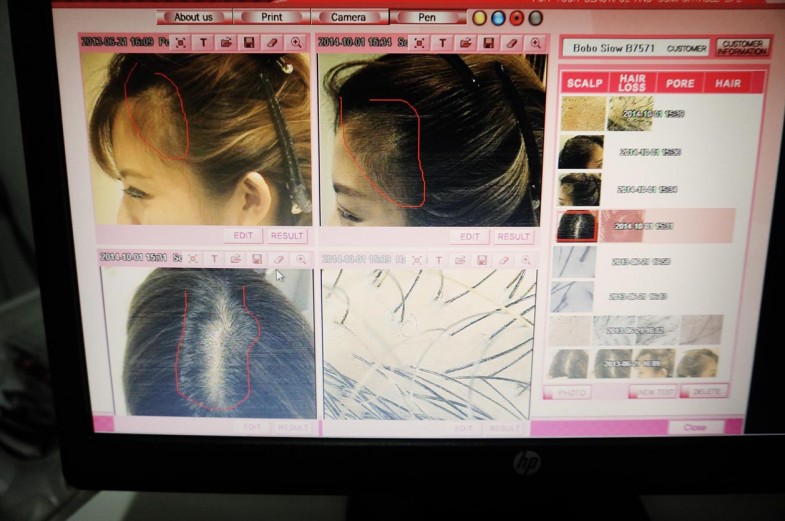Viewport: 785px width, 521px height.
Task: Open folder icon in the 2014-10-01 15:31 panel
Action: point(235,259)
